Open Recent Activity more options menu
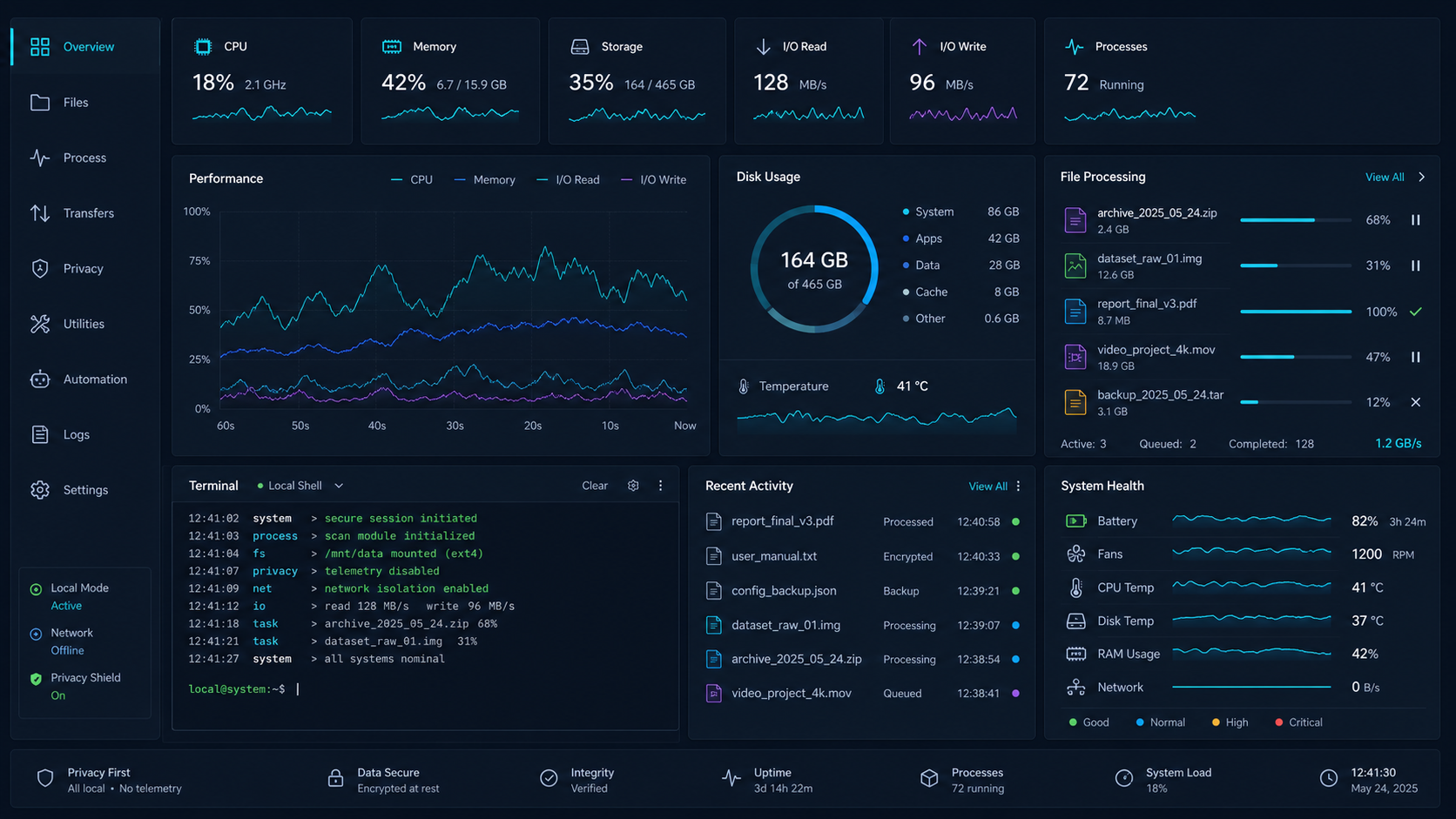The image size is (1456, 819). point(1018,487)
